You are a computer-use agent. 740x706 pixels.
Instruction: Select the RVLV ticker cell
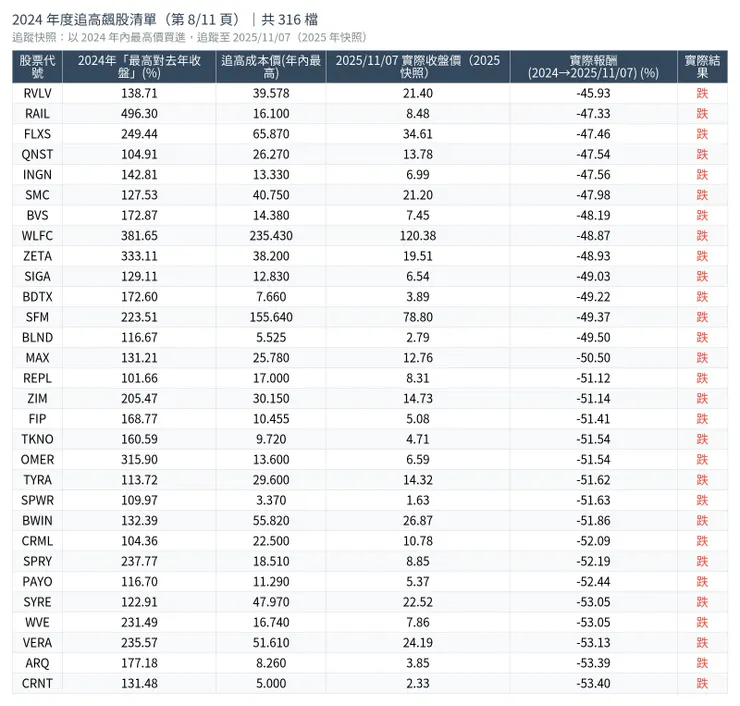38,93
